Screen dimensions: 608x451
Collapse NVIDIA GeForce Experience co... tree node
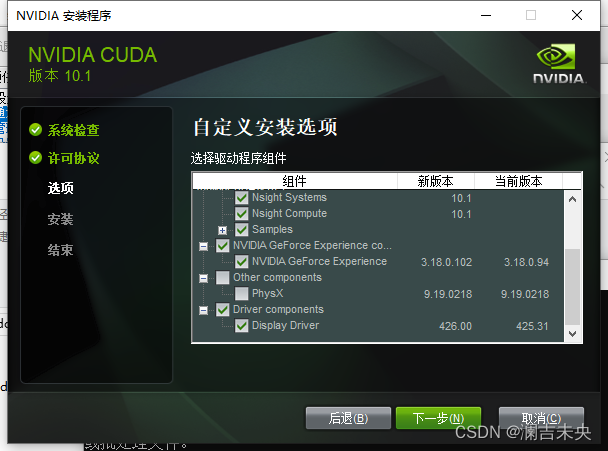pos(203,247)
